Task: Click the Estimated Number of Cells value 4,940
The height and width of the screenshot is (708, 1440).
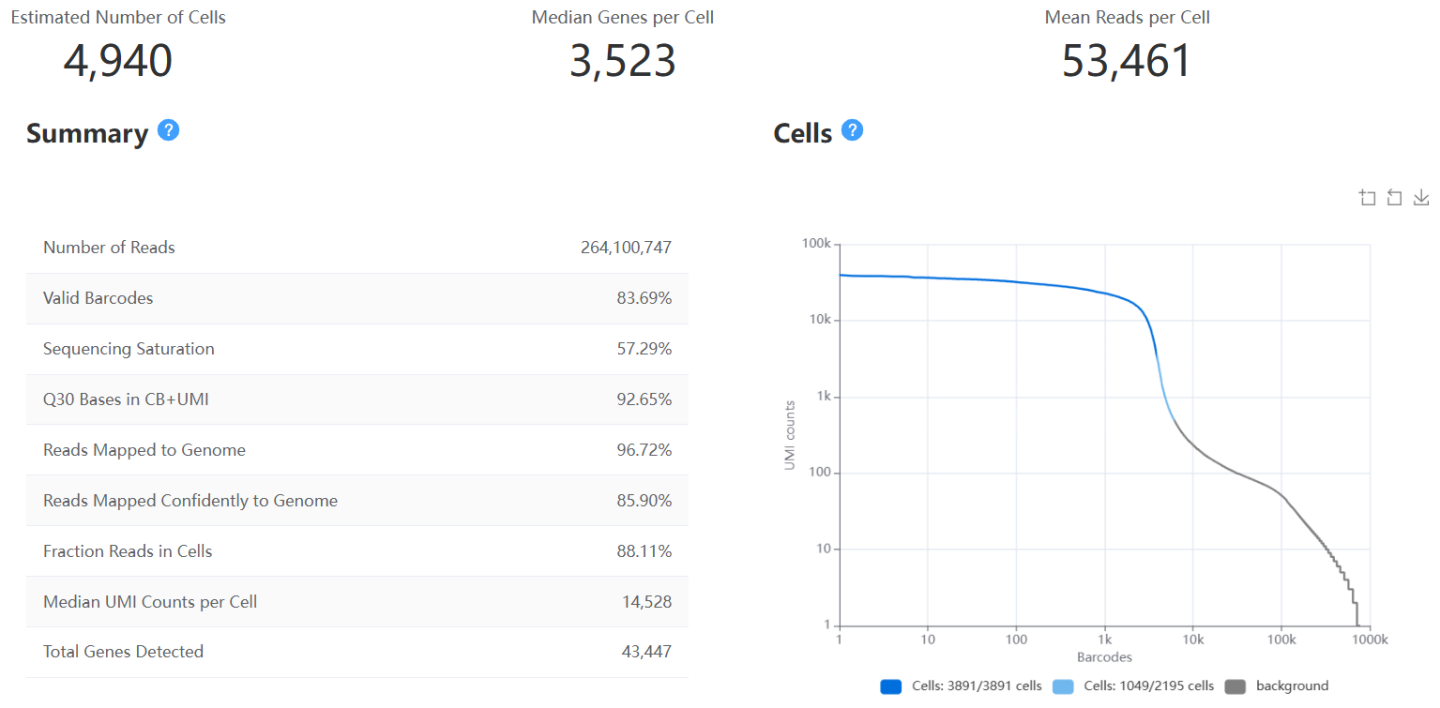Action: 118,61
